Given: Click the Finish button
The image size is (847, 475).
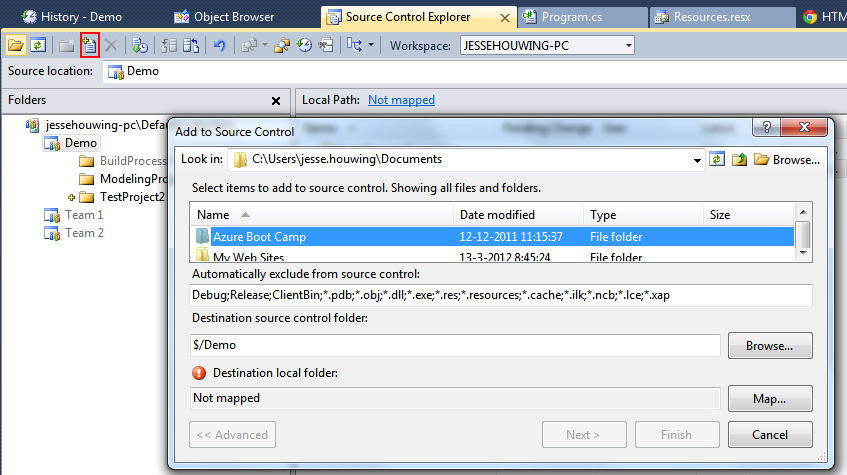Looking at the screenshot, I should (x=677, y=434).
